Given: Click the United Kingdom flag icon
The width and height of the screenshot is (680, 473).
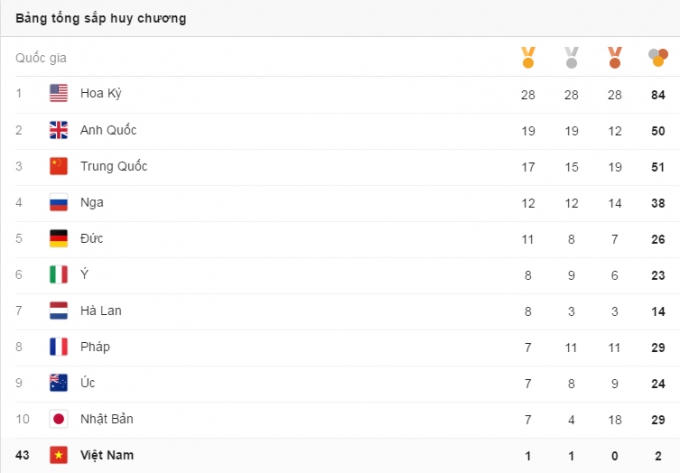Looking at the screenshot, I should pos(59,130).
